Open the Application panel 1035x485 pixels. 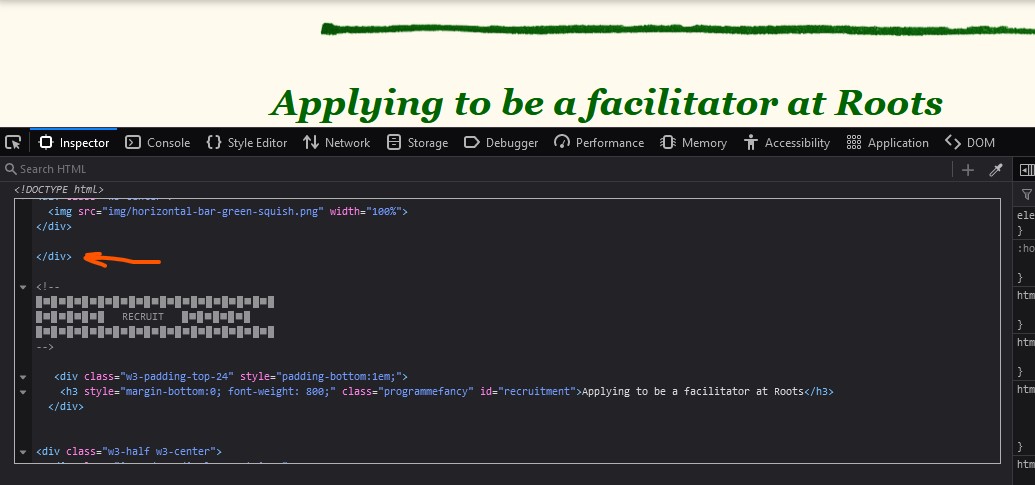point(887,143)
